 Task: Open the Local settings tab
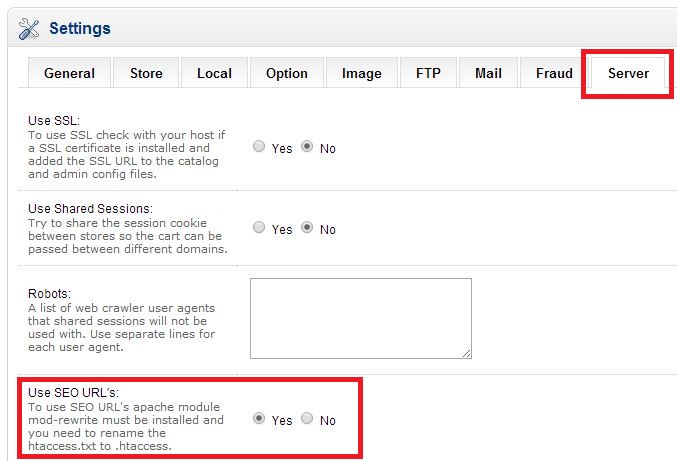coord(215,73)
